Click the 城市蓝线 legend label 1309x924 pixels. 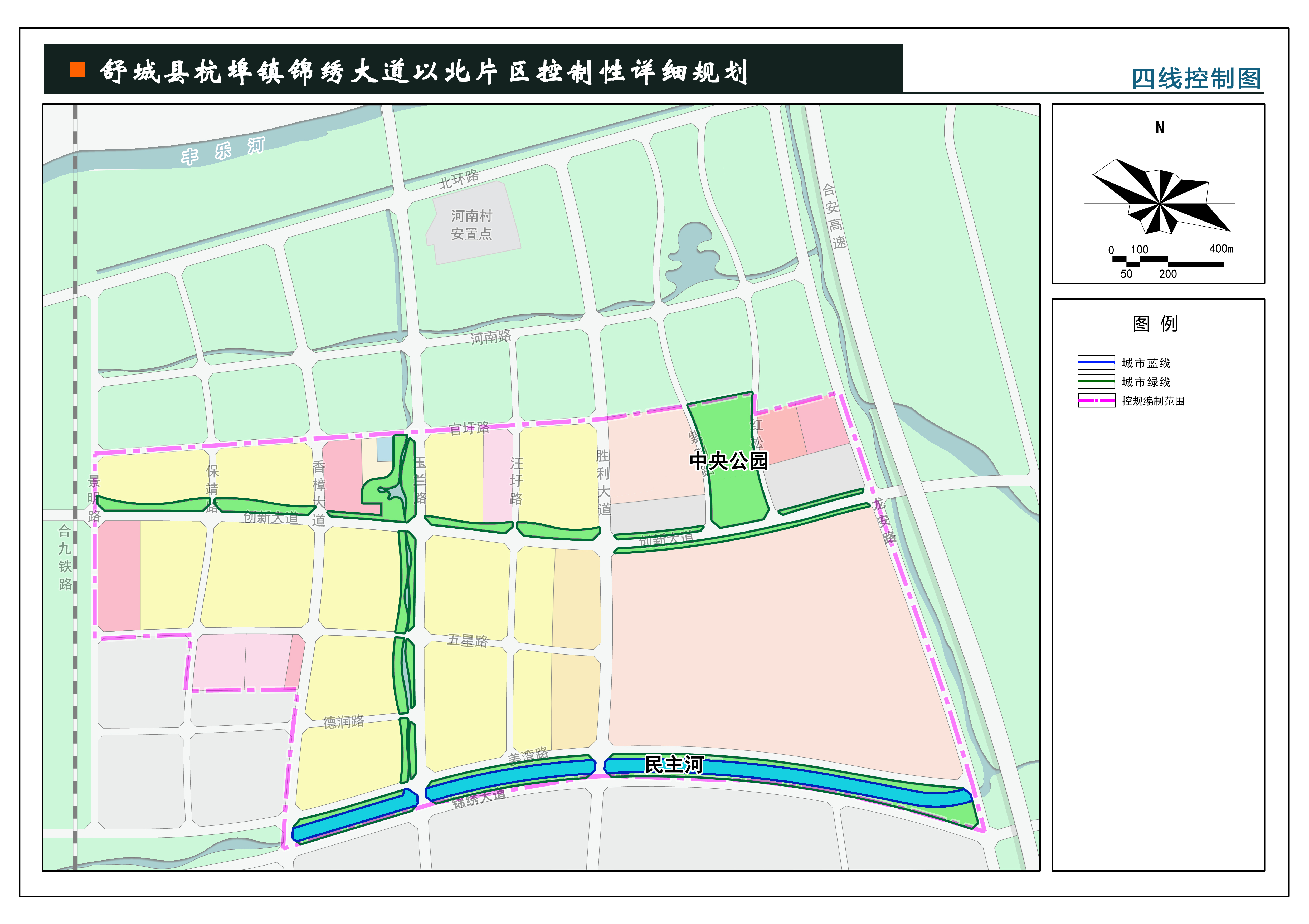pos(1146,363)
